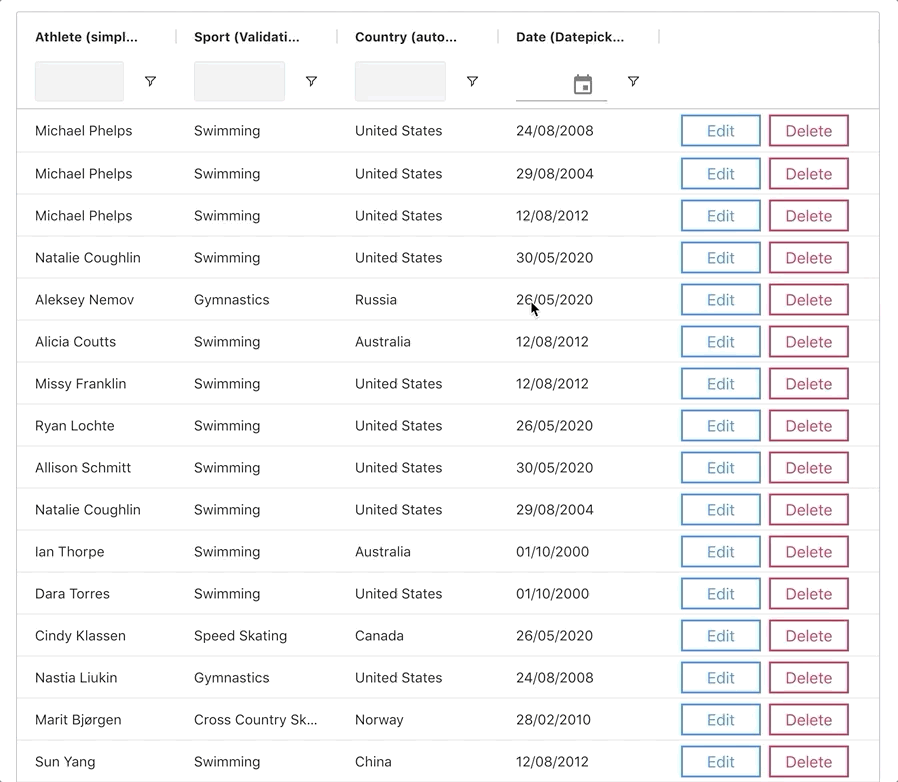
Task: Edit the Ian Thorpe row
Action: 720,552
